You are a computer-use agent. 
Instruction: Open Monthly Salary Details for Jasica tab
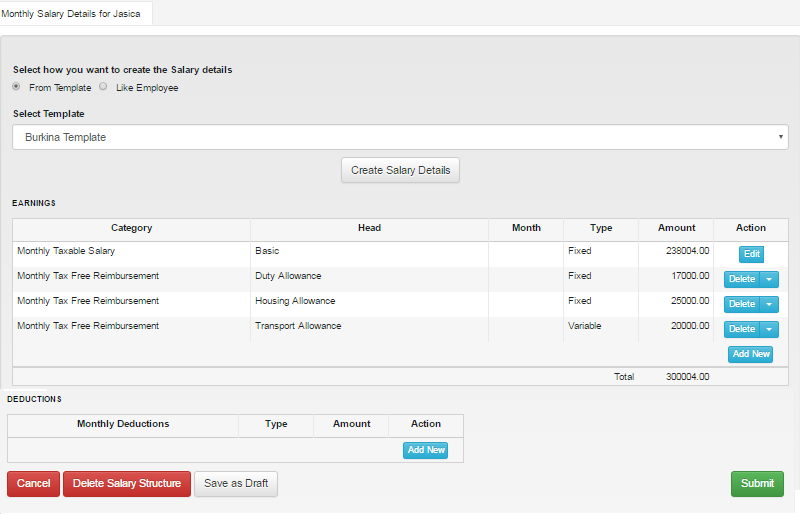(71, 14)
